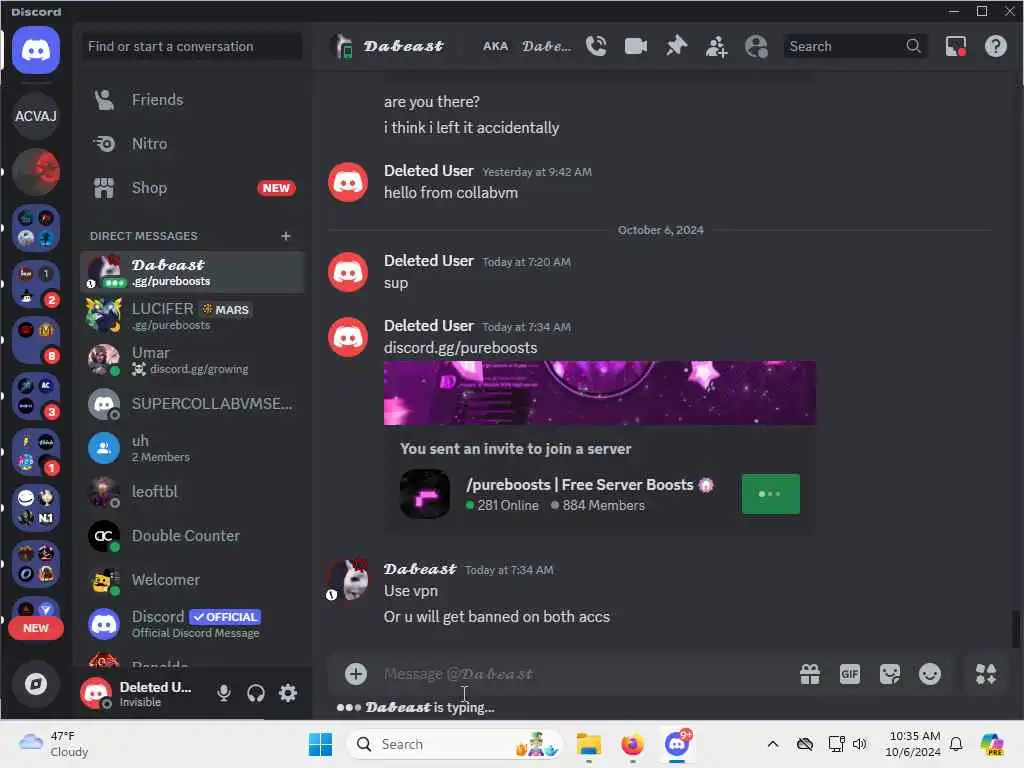Open server folder containing N1 icon

pos(36,508)
